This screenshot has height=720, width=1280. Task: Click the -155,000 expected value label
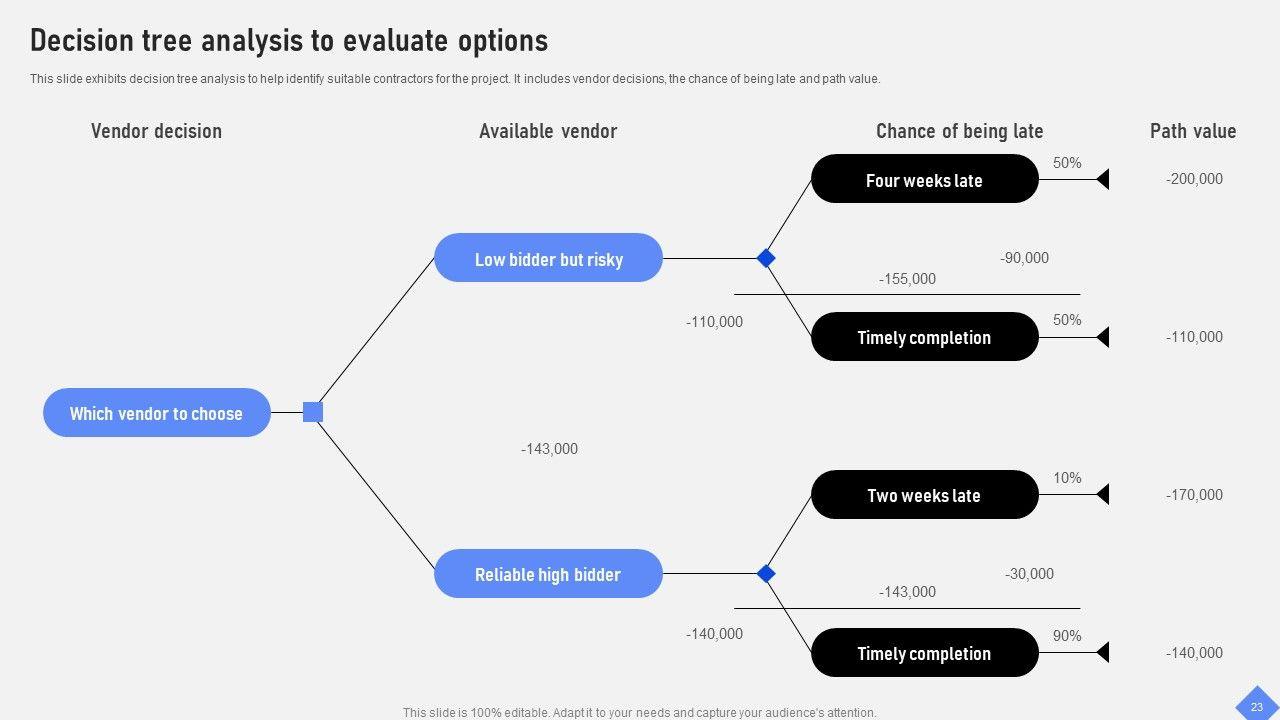coord(907,279)
